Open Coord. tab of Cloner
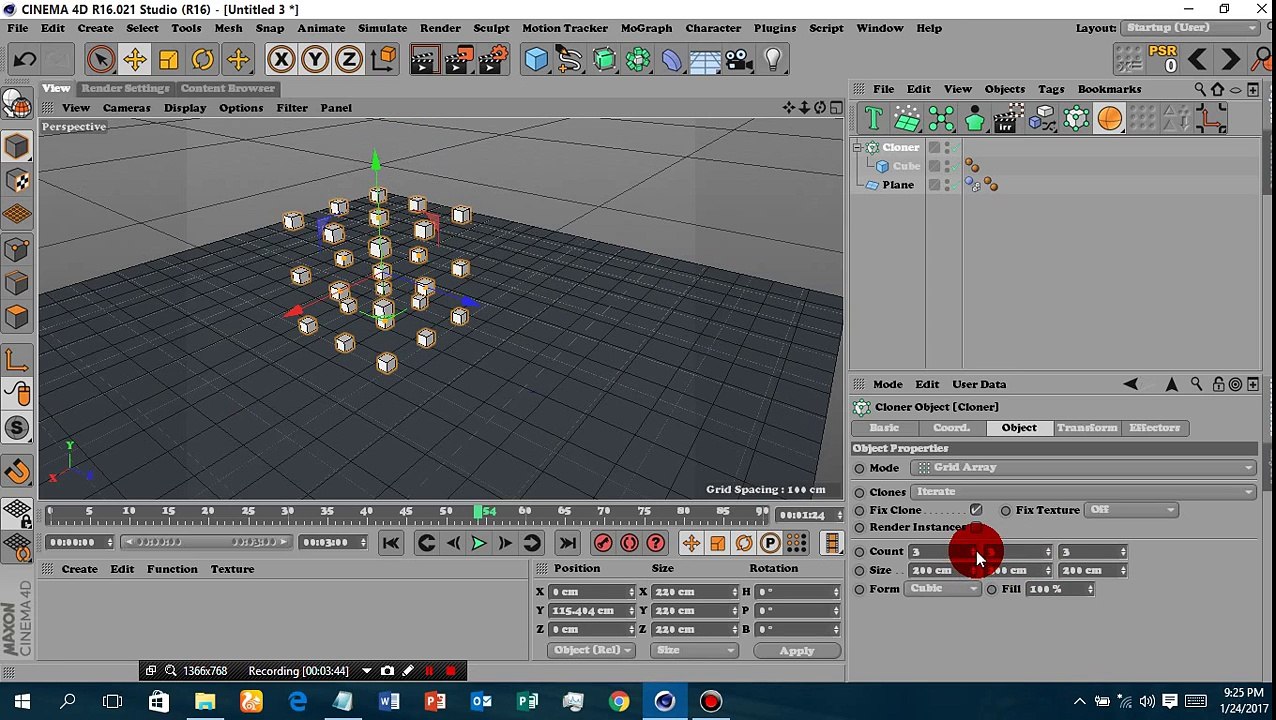The height and width of the screenshot is (720, 1276). click(951, 428)
